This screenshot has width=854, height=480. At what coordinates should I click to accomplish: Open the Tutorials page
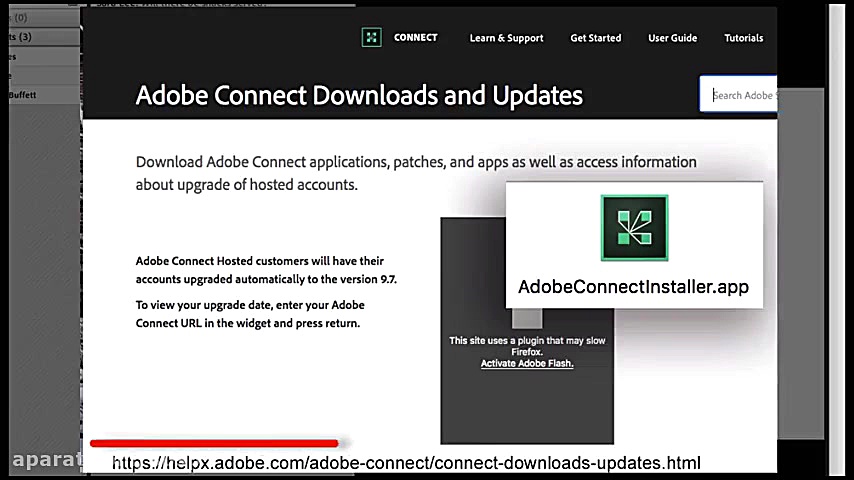(743, 38)
